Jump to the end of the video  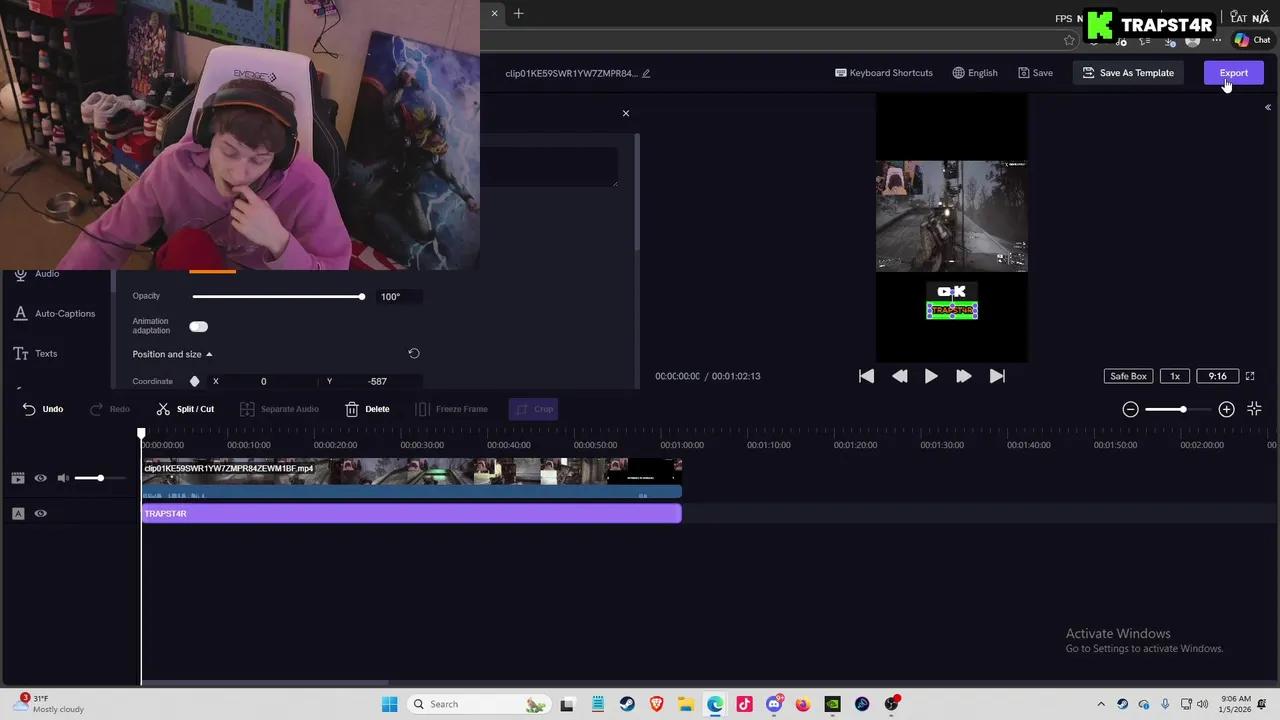997,376
